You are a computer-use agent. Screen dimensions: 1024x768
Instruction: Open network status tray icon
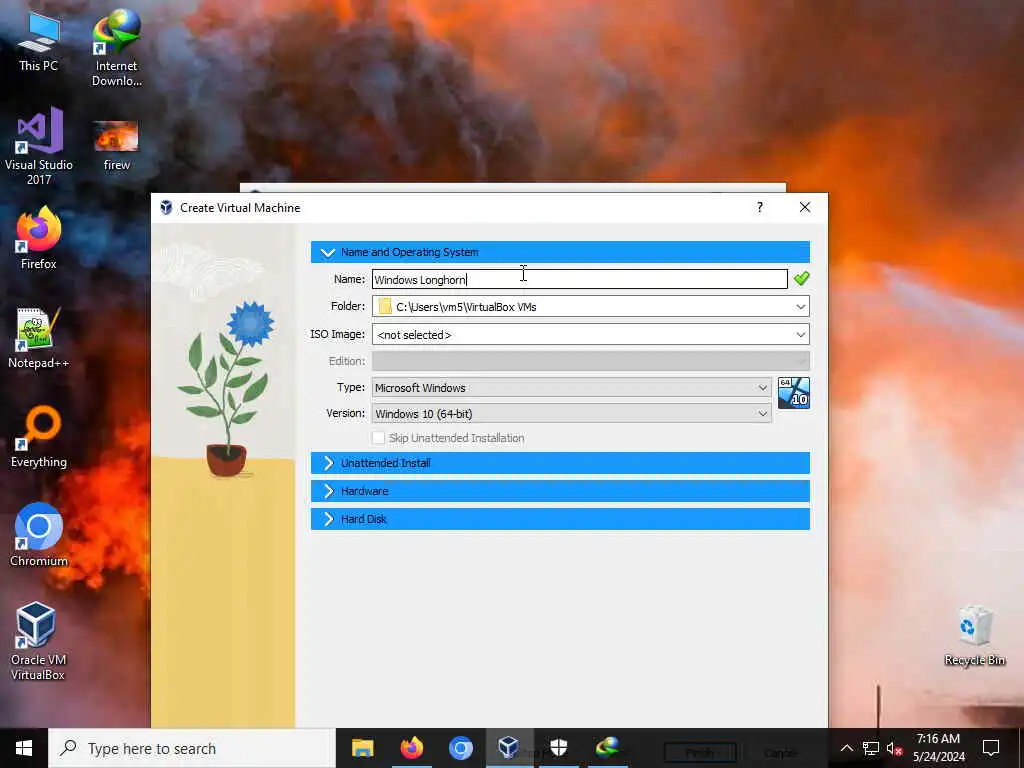point(871,748)
